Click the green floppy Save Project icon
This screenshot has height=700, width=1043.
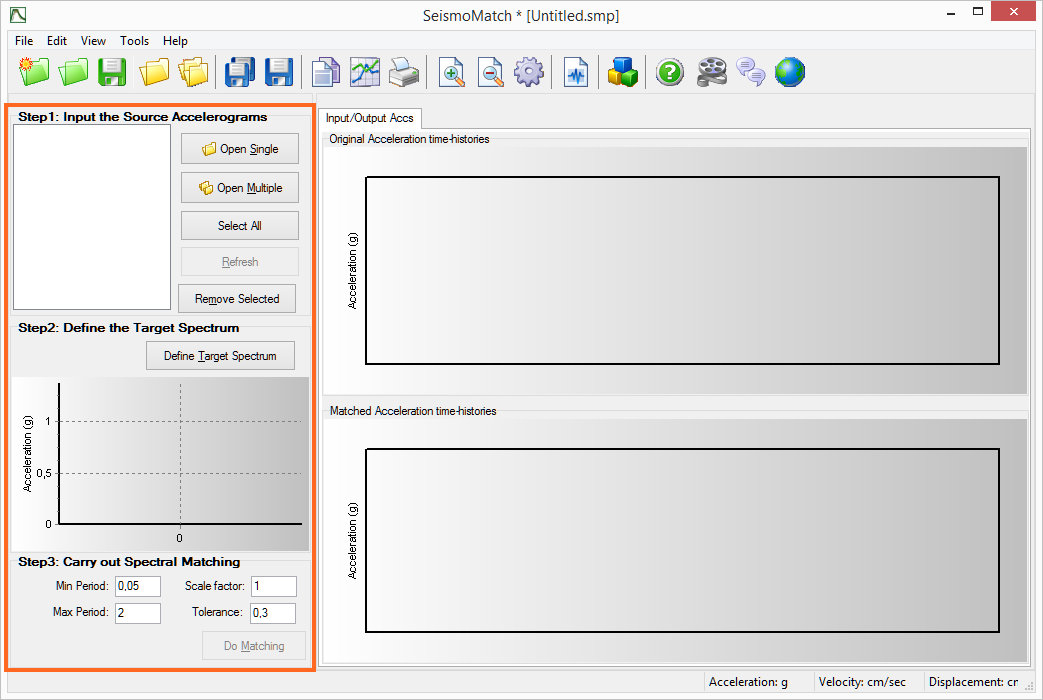(x=111, y=72)
